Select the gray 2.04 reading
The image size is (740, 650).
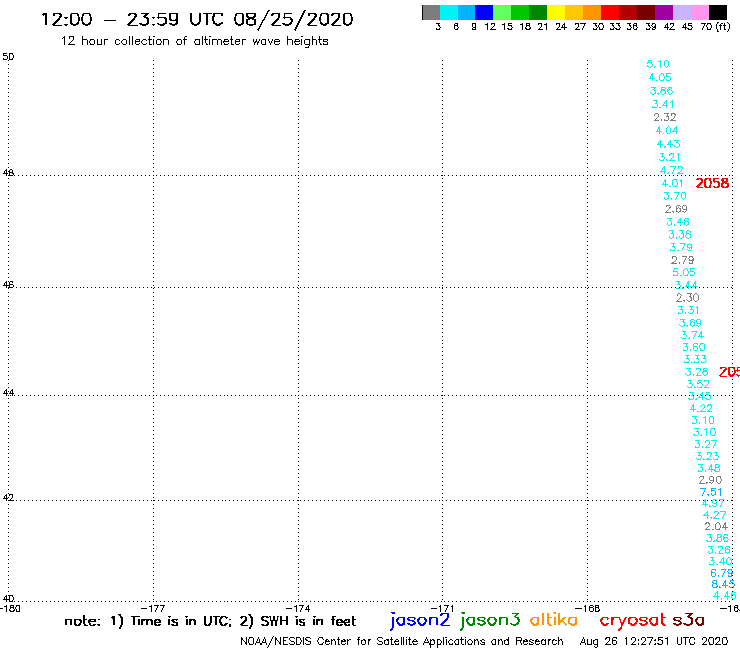(716, 526)
